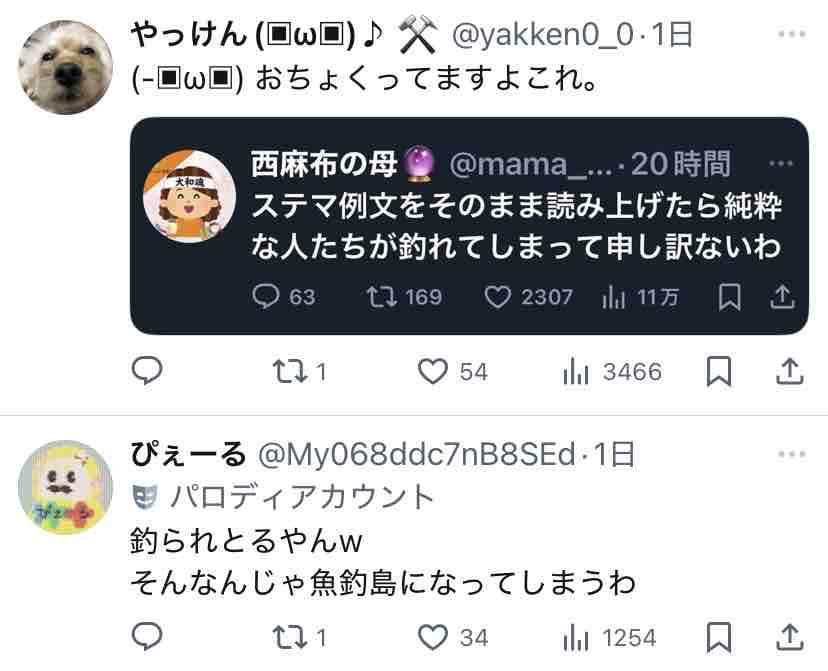The width and height of the screenshot is (828, 671).
Task: Share やっけん's tweet
Action: tap(789, 371)
